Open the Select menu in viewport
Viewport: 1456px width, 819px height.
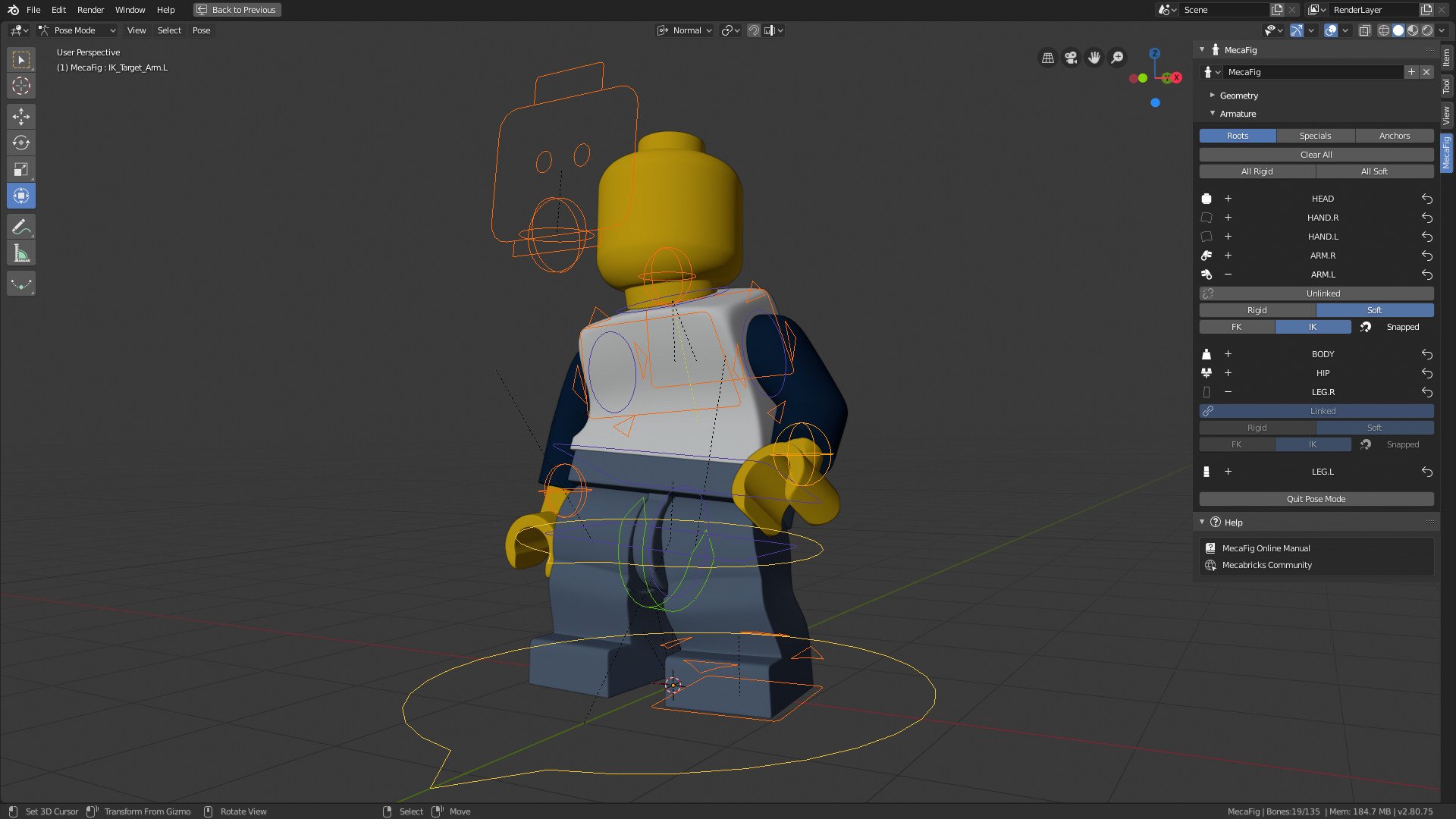pos(169,30)
